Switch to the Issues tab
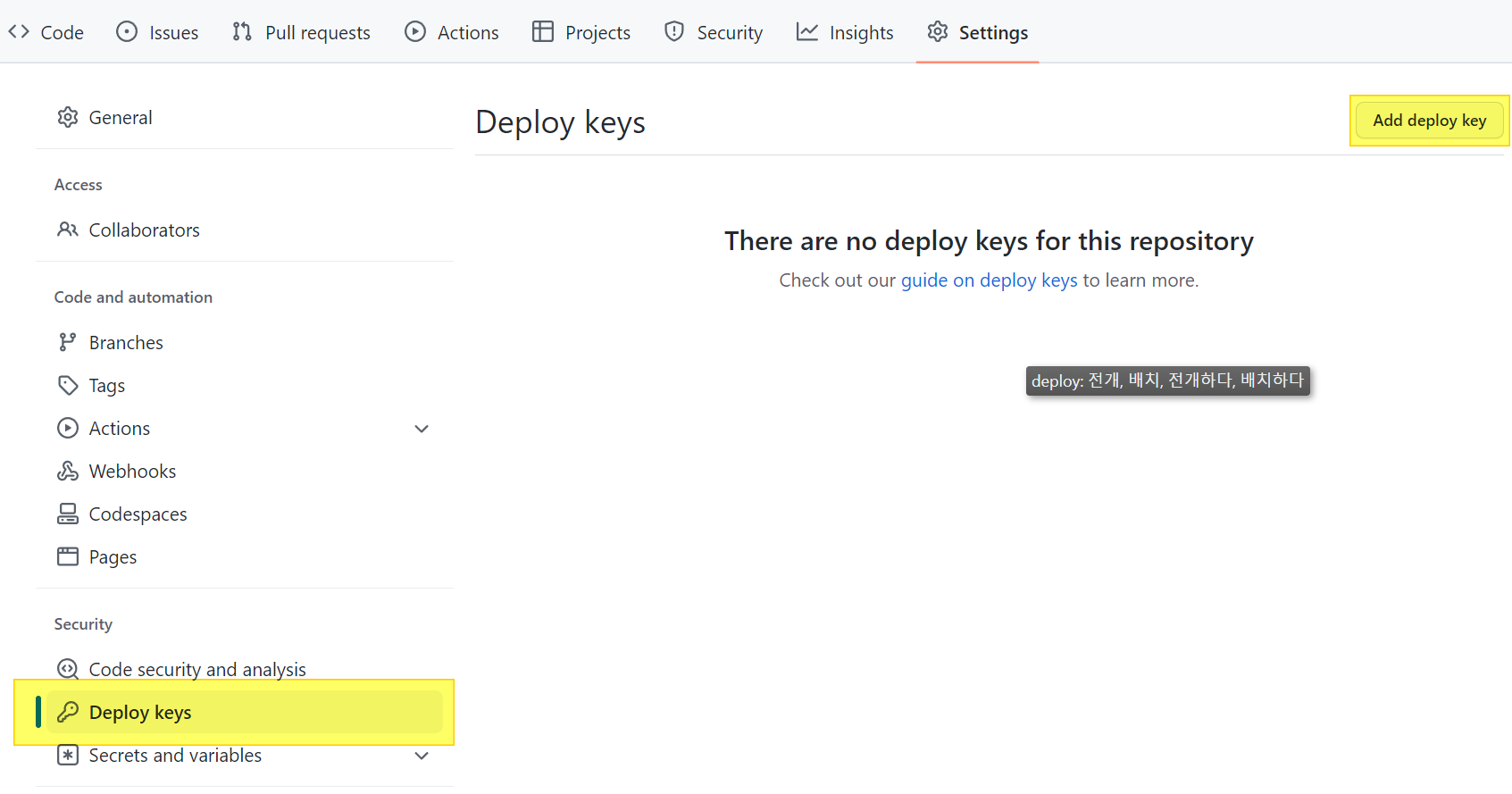 point(158,33)
